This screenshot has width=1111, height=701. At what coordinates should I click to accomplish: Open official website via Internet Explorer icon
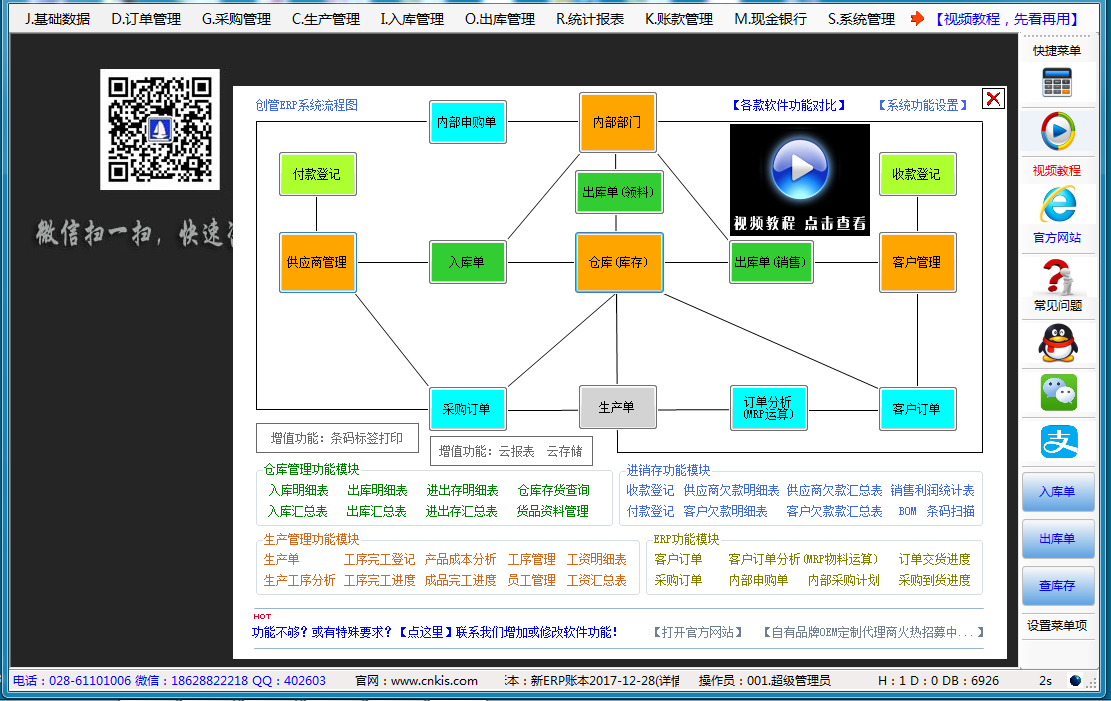click(1057, 204)
